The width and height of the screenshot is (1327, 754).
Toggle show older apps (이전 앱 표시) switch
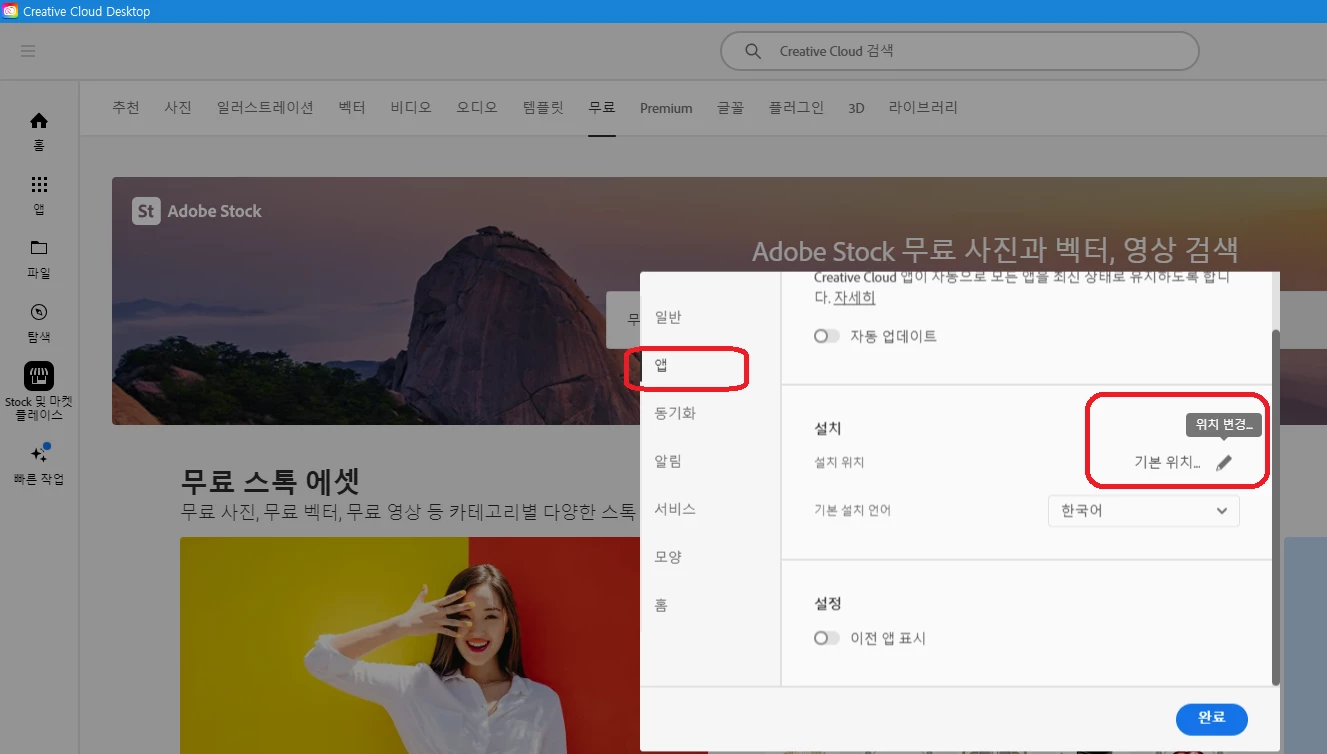tap(827, 638)
